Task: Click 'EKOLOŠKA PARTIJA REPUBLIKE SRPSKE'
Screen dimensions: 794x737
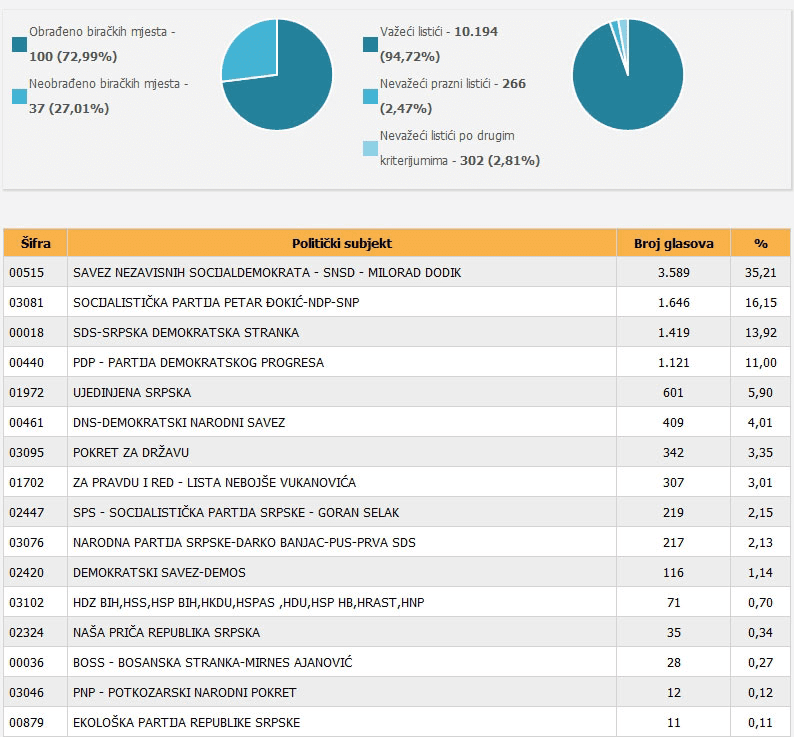Action: (x=186, y=722)
